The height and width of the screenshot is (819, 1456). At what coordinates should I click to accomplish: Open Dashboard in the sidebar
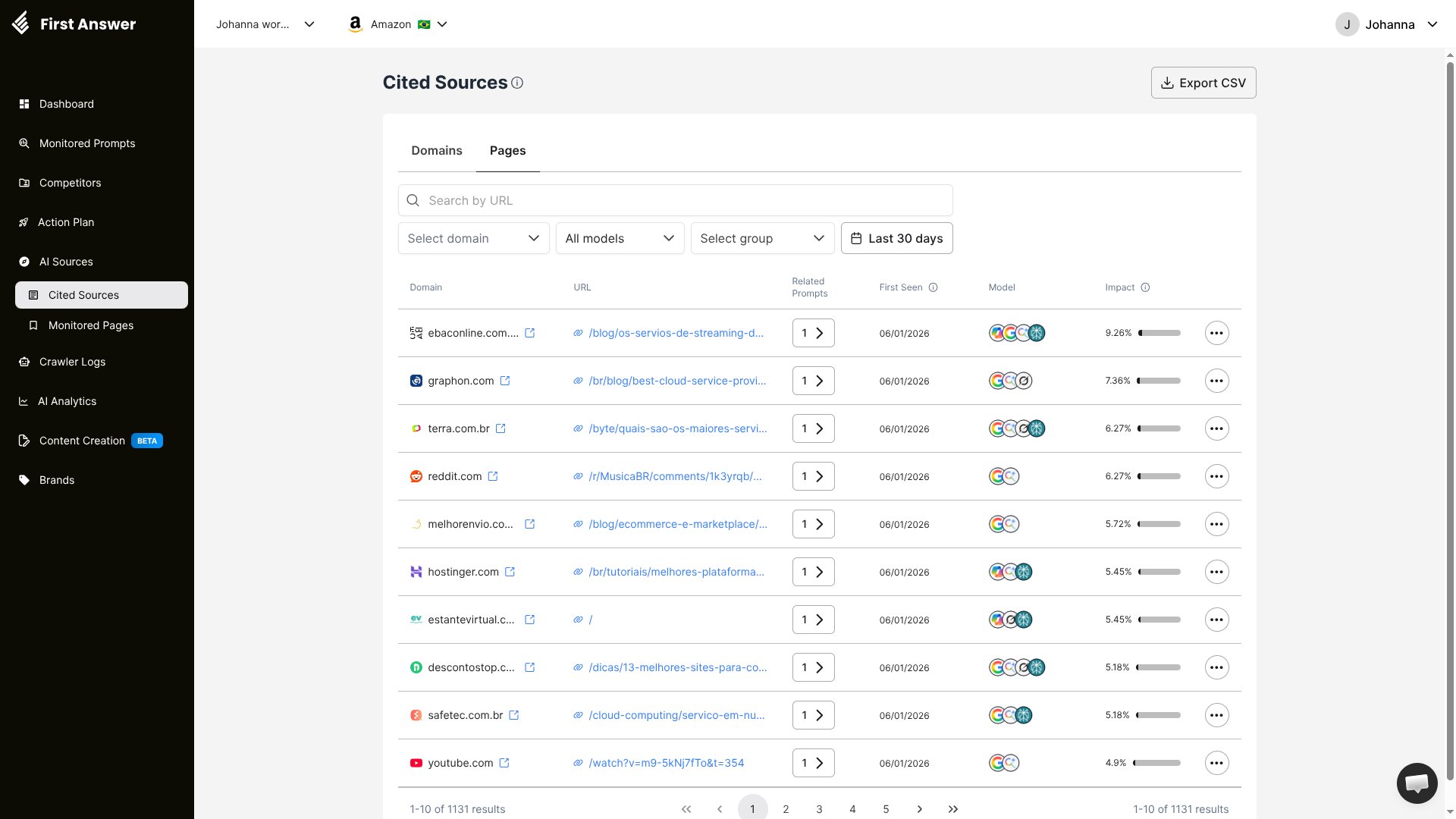[x=67, y=104]
